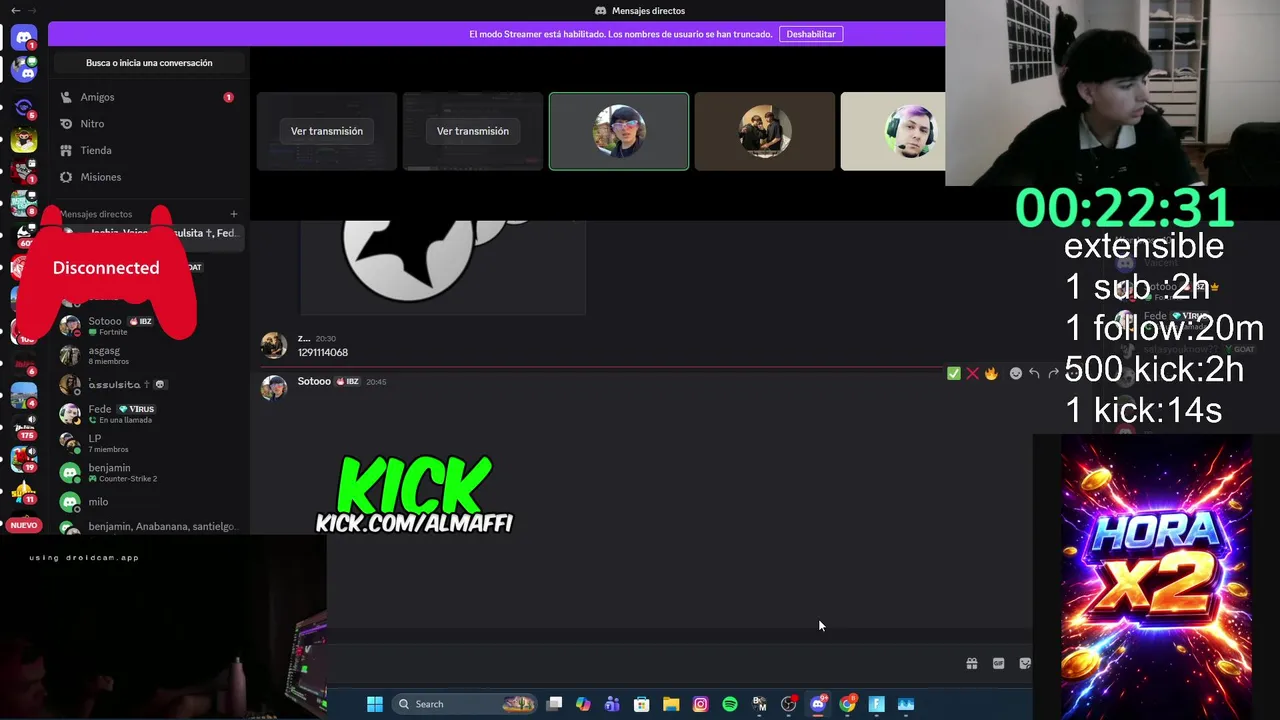Open the asgasg group chat
The height and width of the screenshot is (720, 1280).
click(149, 355)
